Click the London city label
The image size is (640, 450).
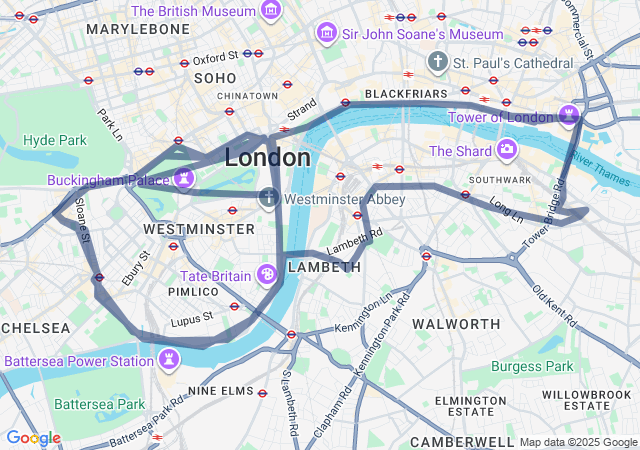click(268, 158)
